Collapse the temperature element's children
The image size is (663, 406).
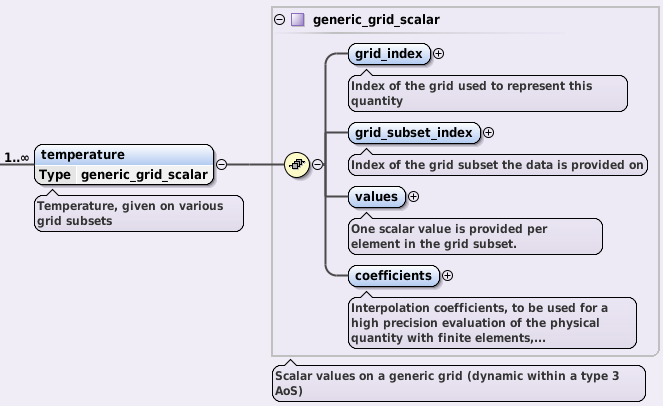tap(221, 165)
